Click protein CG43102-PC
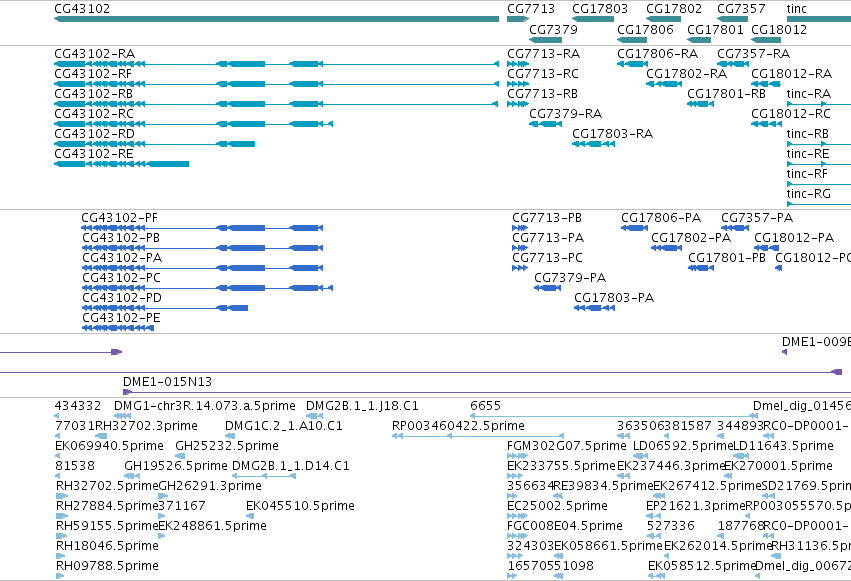The image size is (851, 581). [207, 289]
